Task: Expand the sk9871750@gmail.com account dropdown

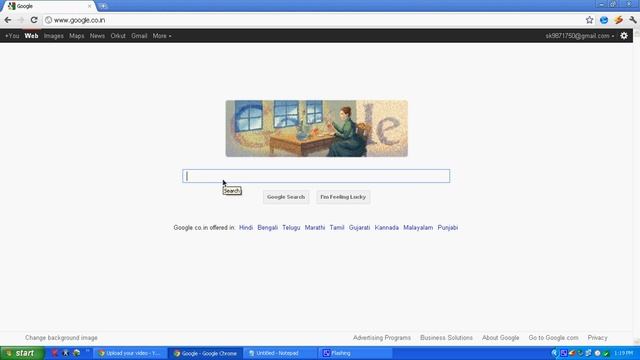Action: pos(580,36)
